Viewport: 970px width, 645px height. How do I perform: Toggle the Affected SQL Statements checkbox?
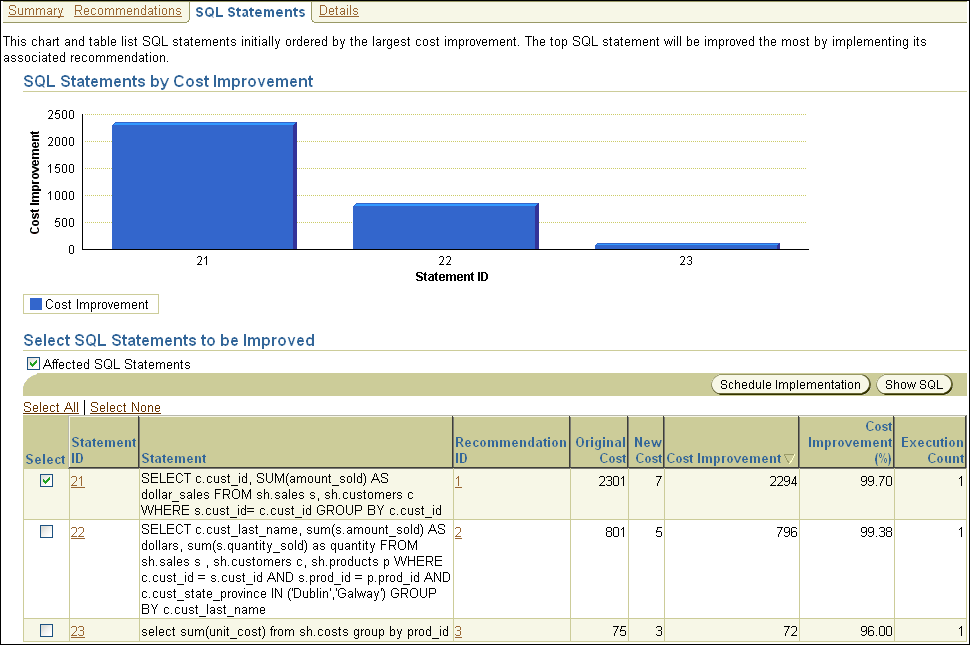(x=33, y=363)
